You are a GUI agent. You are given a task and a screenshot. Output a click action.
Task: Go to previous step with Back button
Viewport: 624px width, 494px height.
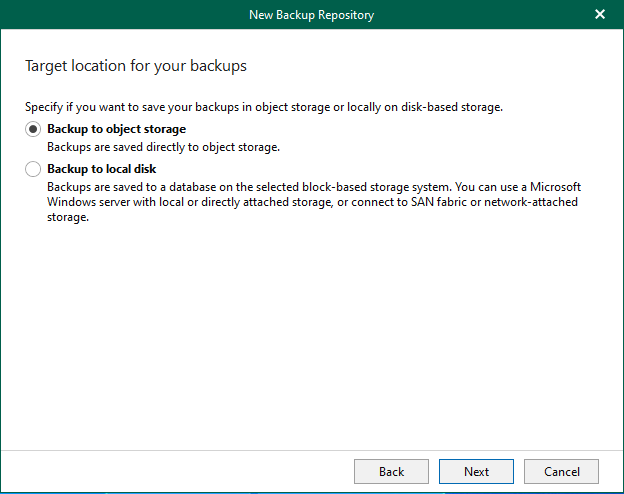391,471
